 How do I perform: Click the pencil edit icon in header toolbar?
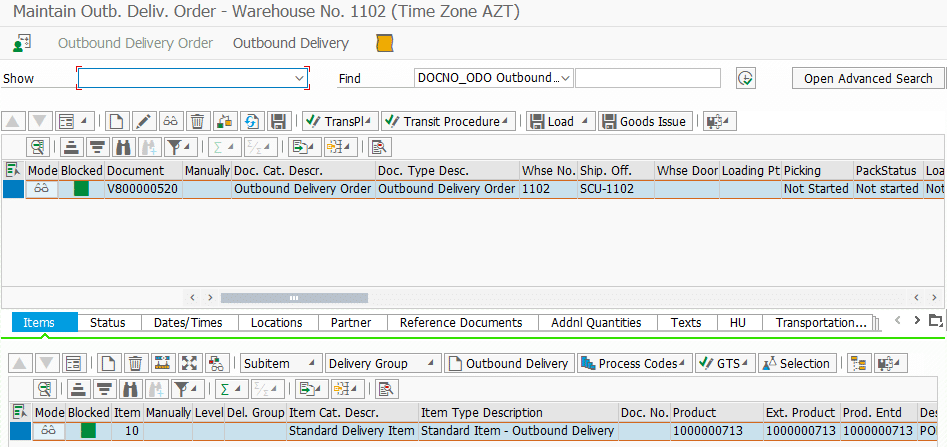coord(144,121)
